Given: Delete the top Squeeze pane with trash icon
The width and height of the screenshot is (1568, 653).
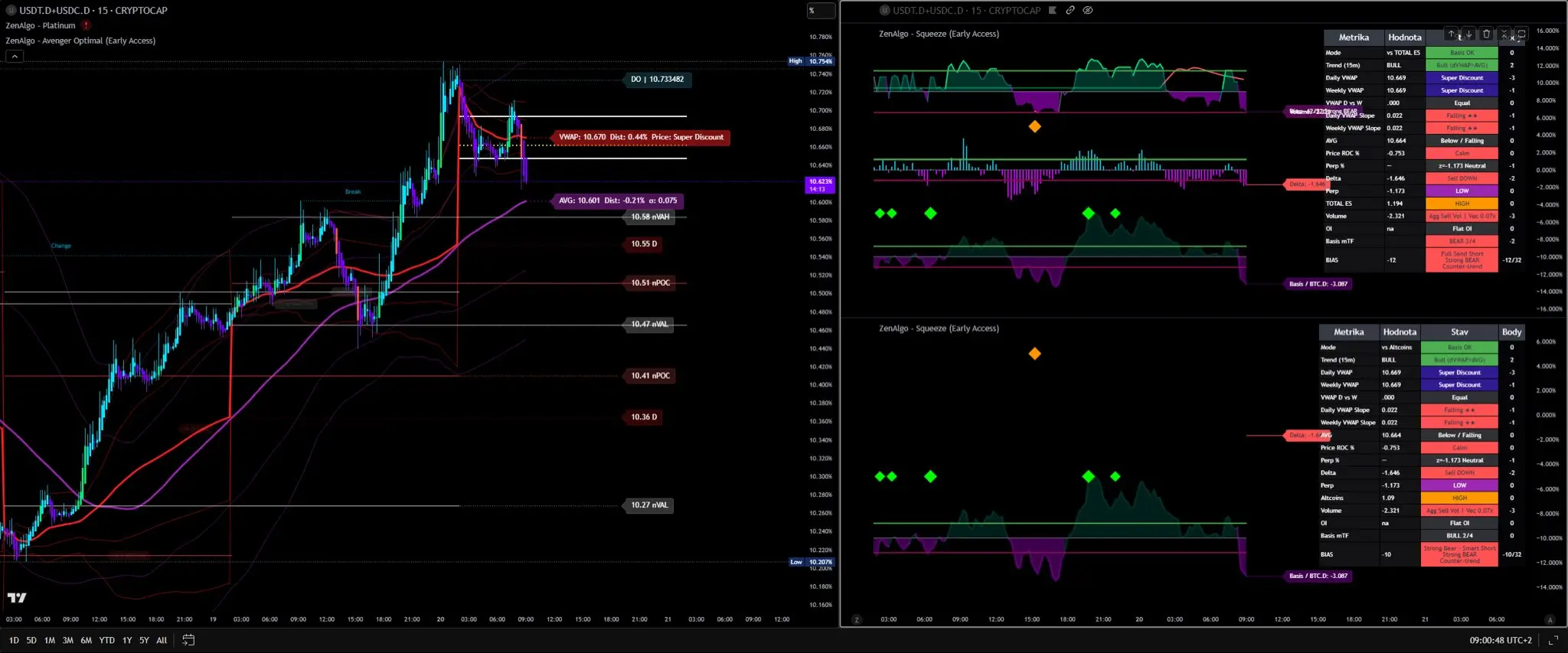Looking at the screenshot, I should tap(1486, 34).
